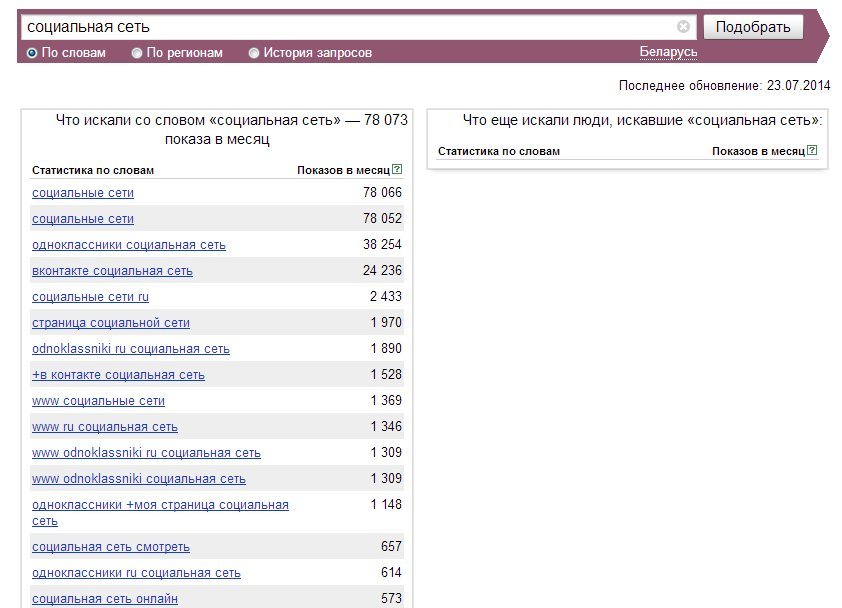Open 'www odnoklassniki ru социальная сеть' link
This screenshot has width=842, height=608.
146,453
